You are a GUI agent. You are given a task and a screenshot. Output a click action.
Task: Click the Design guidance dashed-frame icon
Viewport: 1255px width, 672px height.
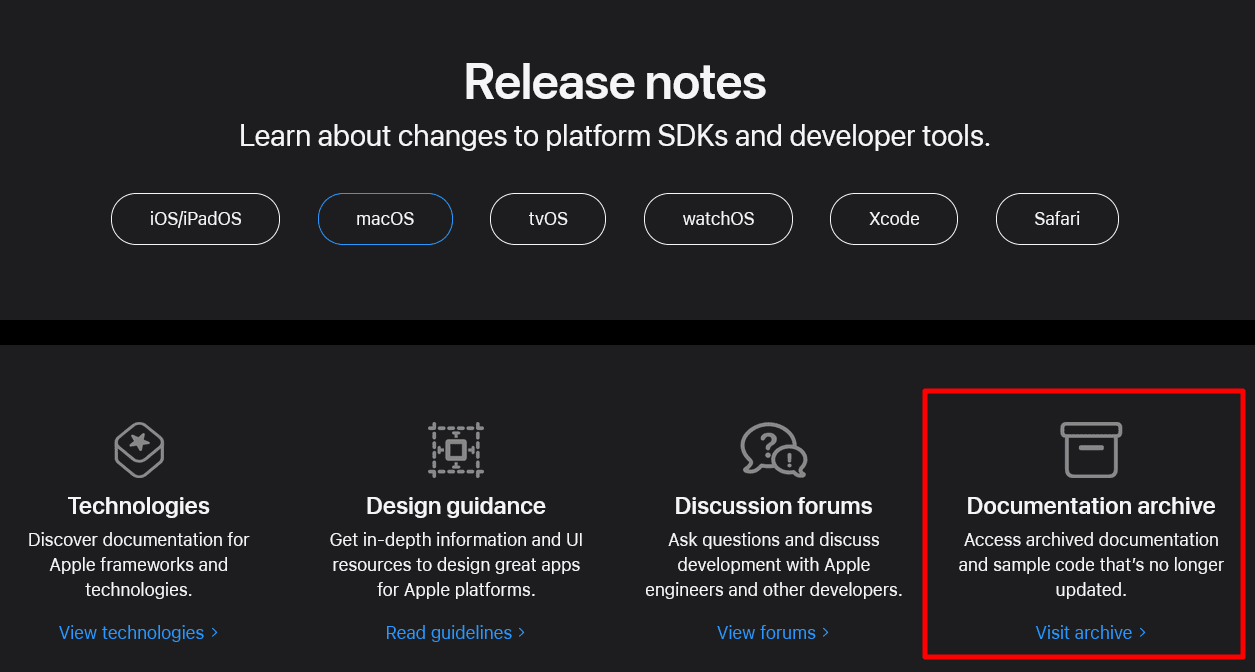[x=456, y=450]
